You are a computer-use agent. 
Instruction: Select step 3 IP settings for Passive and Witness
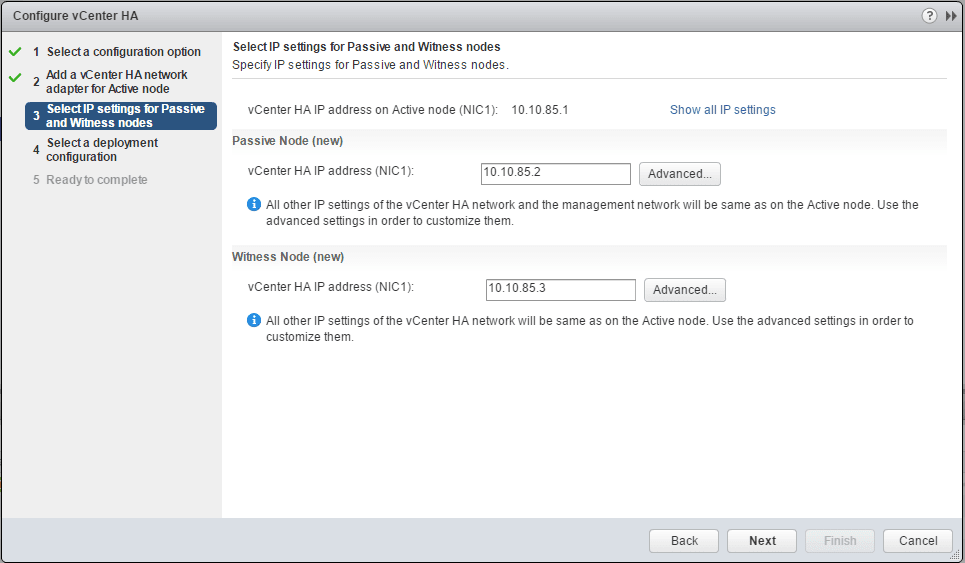coord(125,116)
